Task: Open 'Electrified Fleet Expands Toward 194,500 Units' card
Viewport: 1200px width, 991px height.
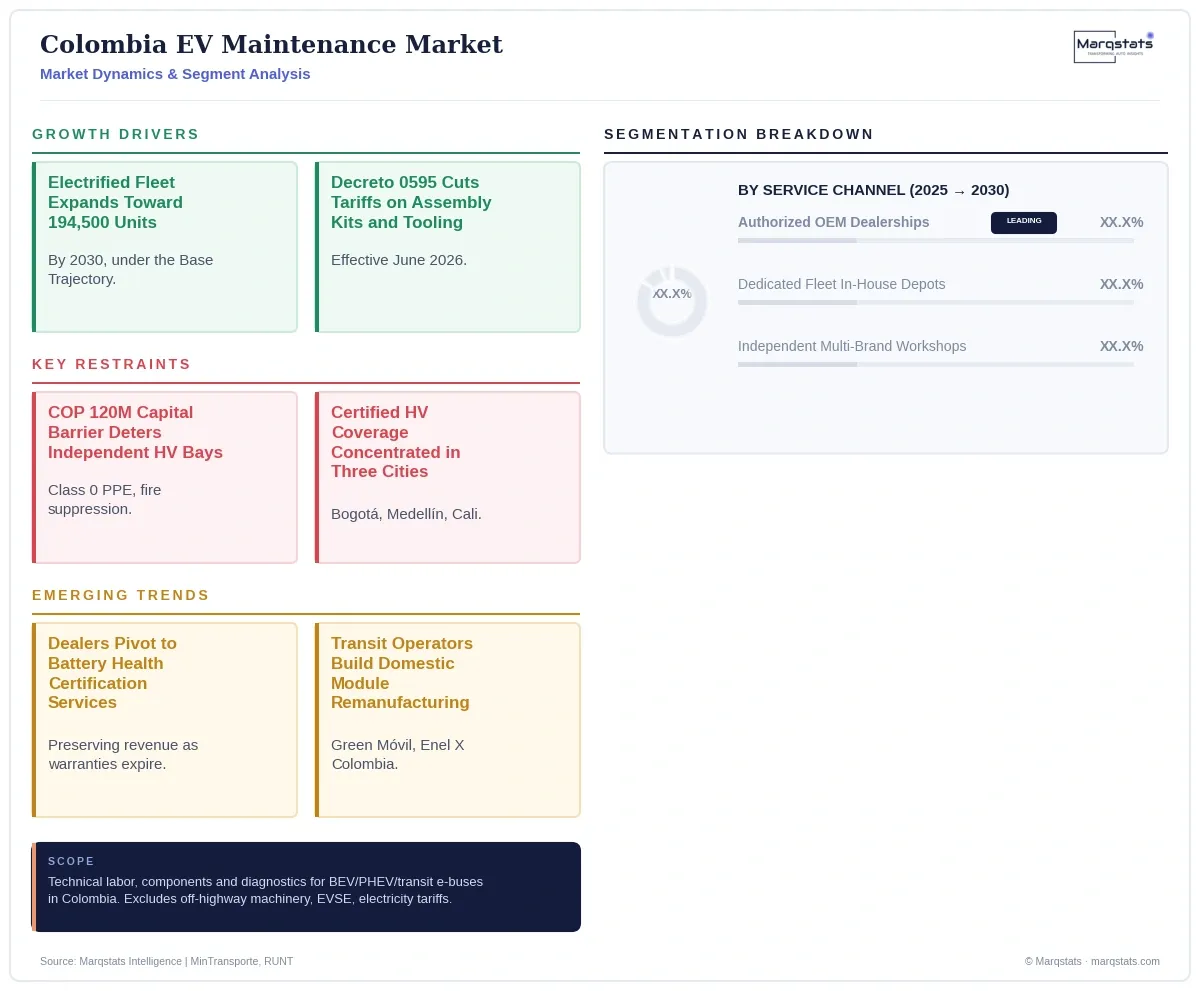Action: (165, 247)
